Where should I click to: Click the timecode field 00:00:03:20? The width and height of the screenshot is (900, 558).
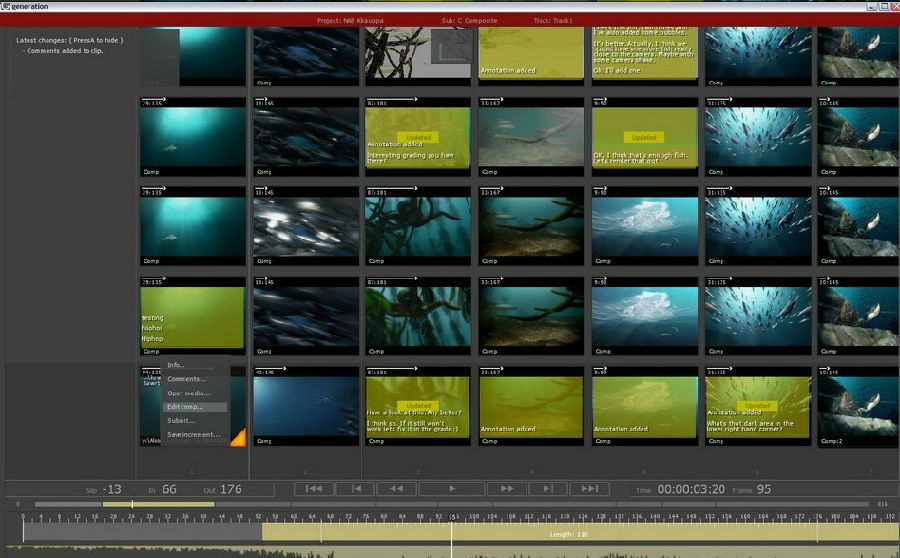[x=691, y=490]
